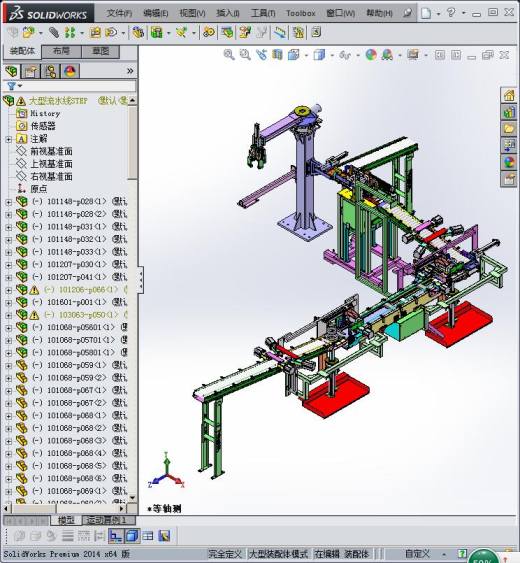Switch to the 装配体 tab

[22, 51]
